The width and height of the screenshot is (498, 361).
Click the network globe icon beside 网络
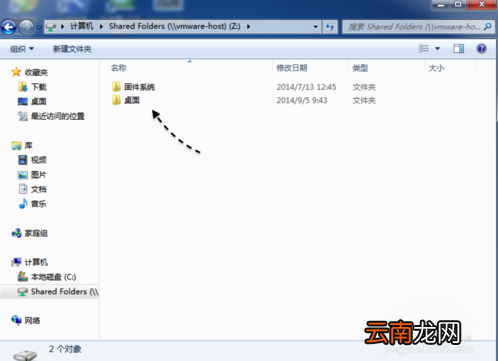16,320
